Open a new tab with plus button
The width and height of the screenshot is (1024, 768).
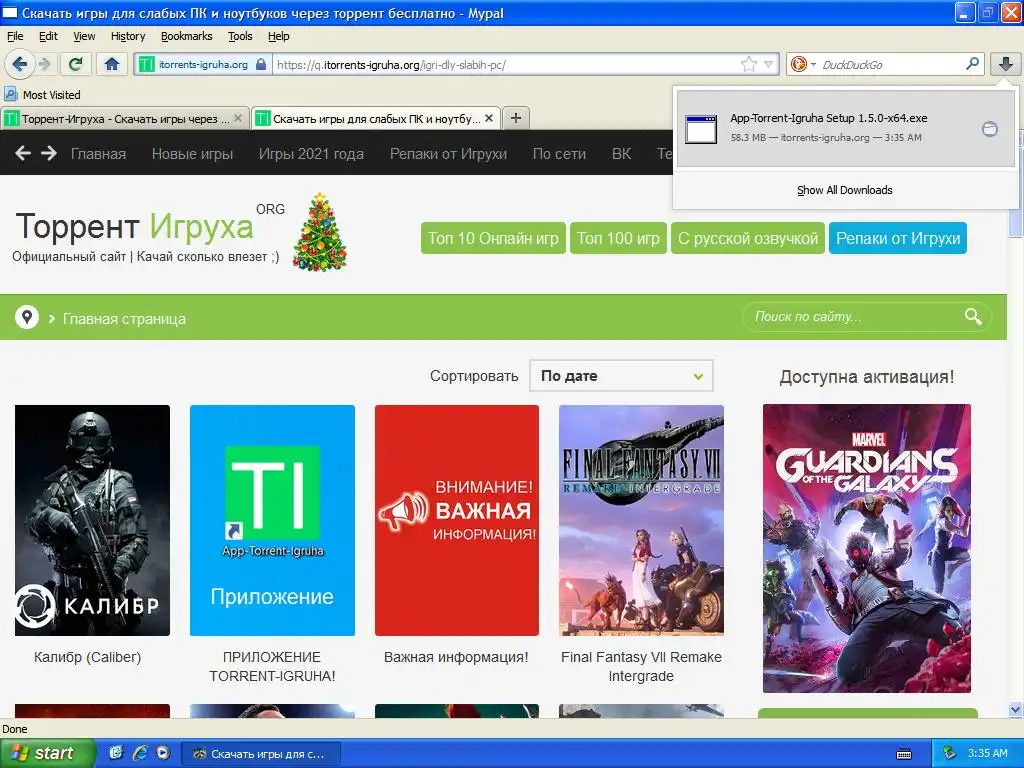coord(516,118)
